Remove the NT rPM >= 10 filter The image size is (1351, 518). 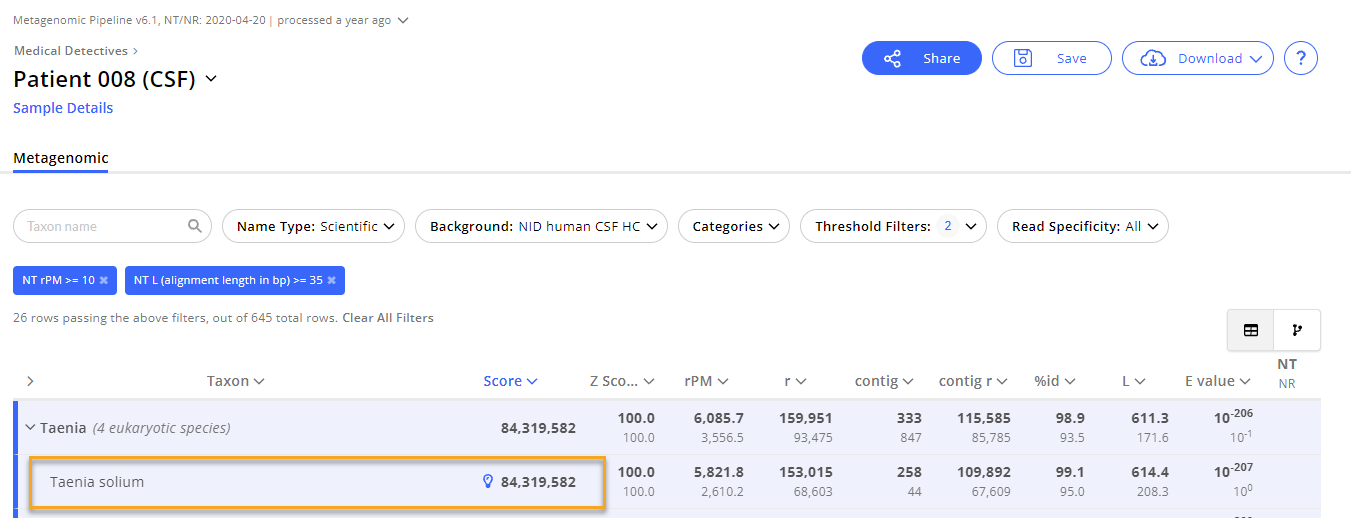[x=103, y=280]
